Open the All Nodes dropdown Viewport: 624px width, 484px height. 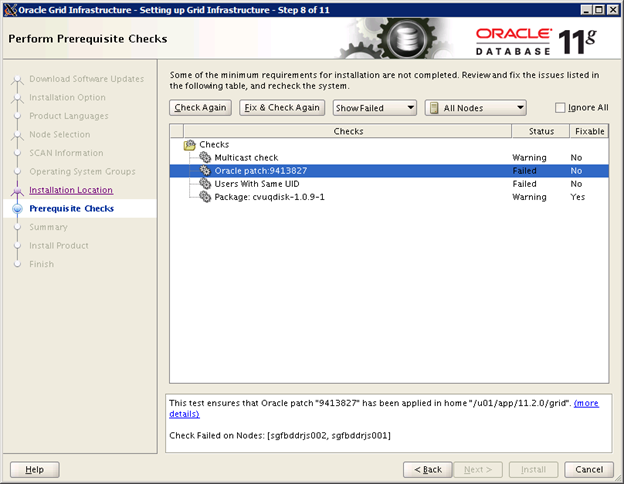[476, 108]
